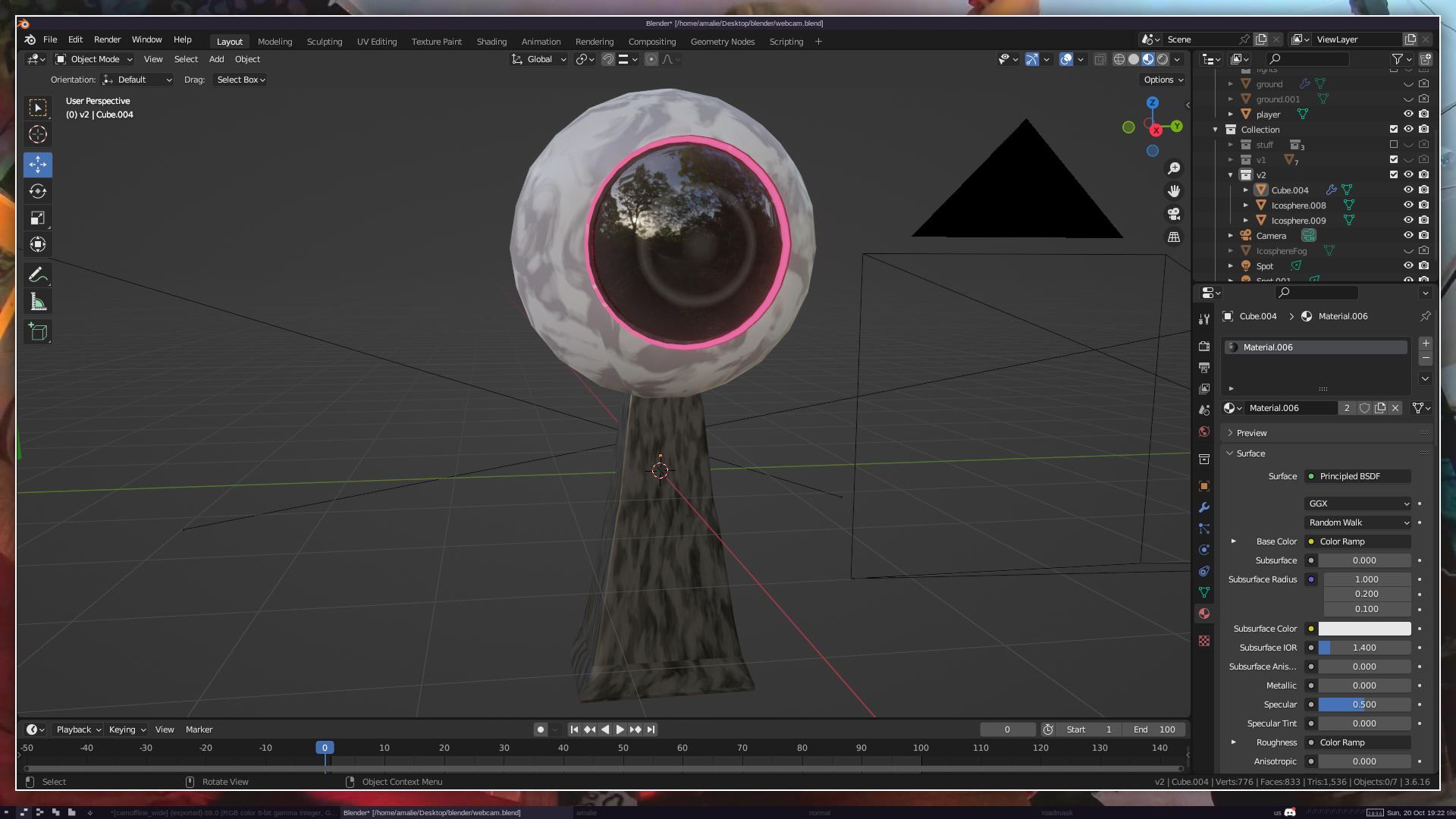This screenshot has height=819, width=1456.
Task: Activate the Annotate tool
Action: click(38, 275)
